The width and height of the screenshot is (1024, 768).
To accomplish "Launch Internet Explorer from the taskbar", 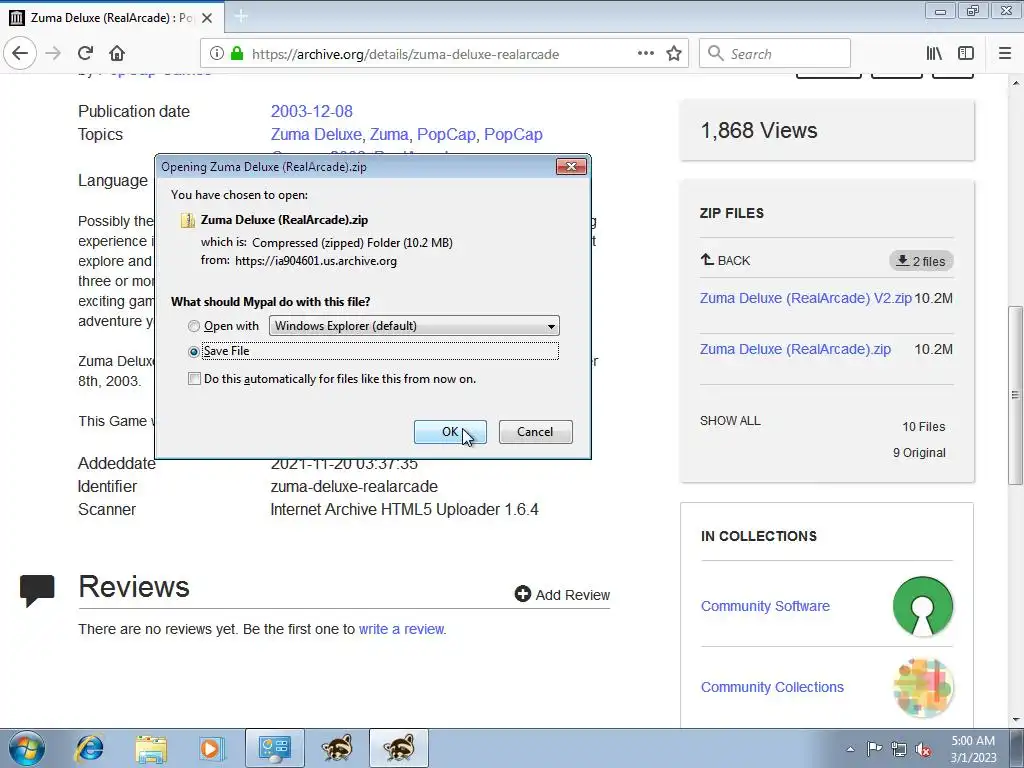I will point(88,748).
